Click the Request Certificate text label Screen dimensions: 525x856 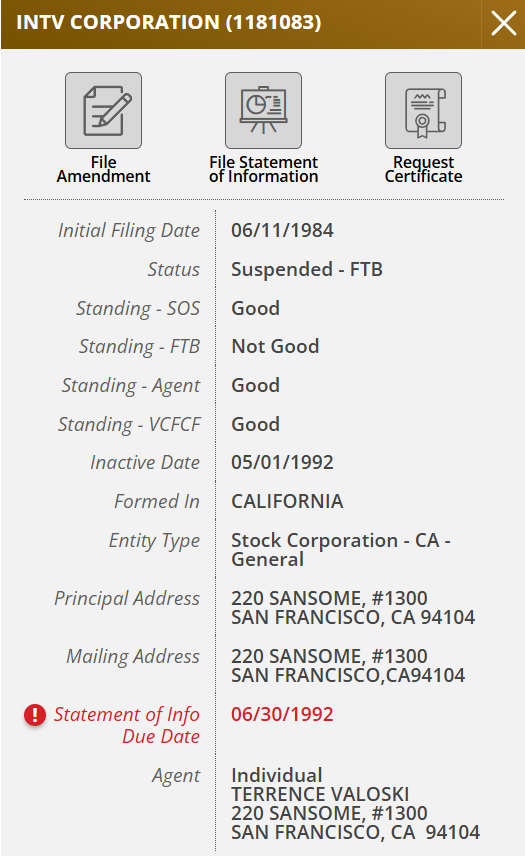[423, 169]
